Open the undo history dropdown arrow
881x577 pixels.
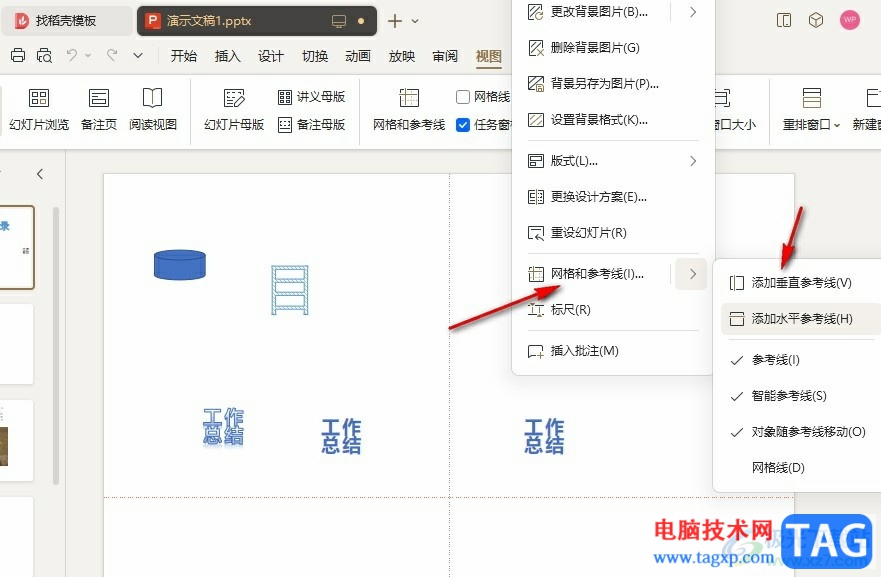(x=88, y=55)
